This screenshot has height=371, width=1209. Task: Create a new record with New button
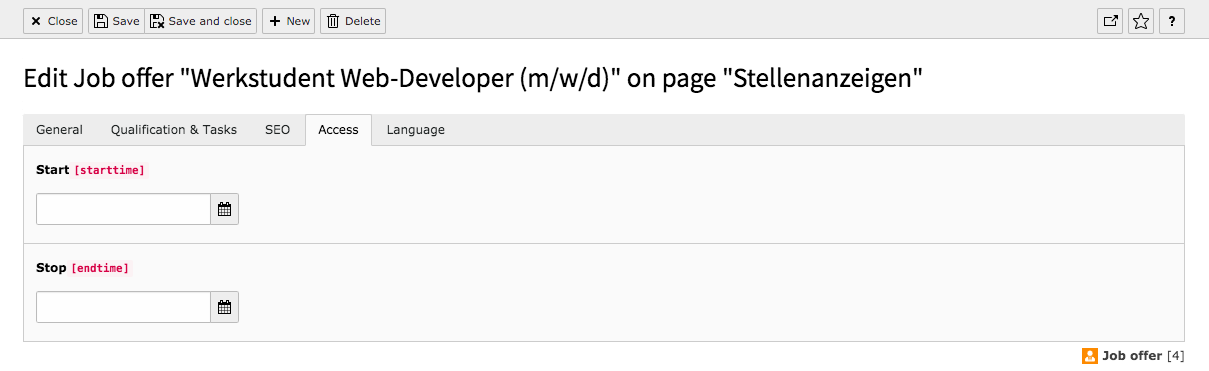tap(289, 21)
